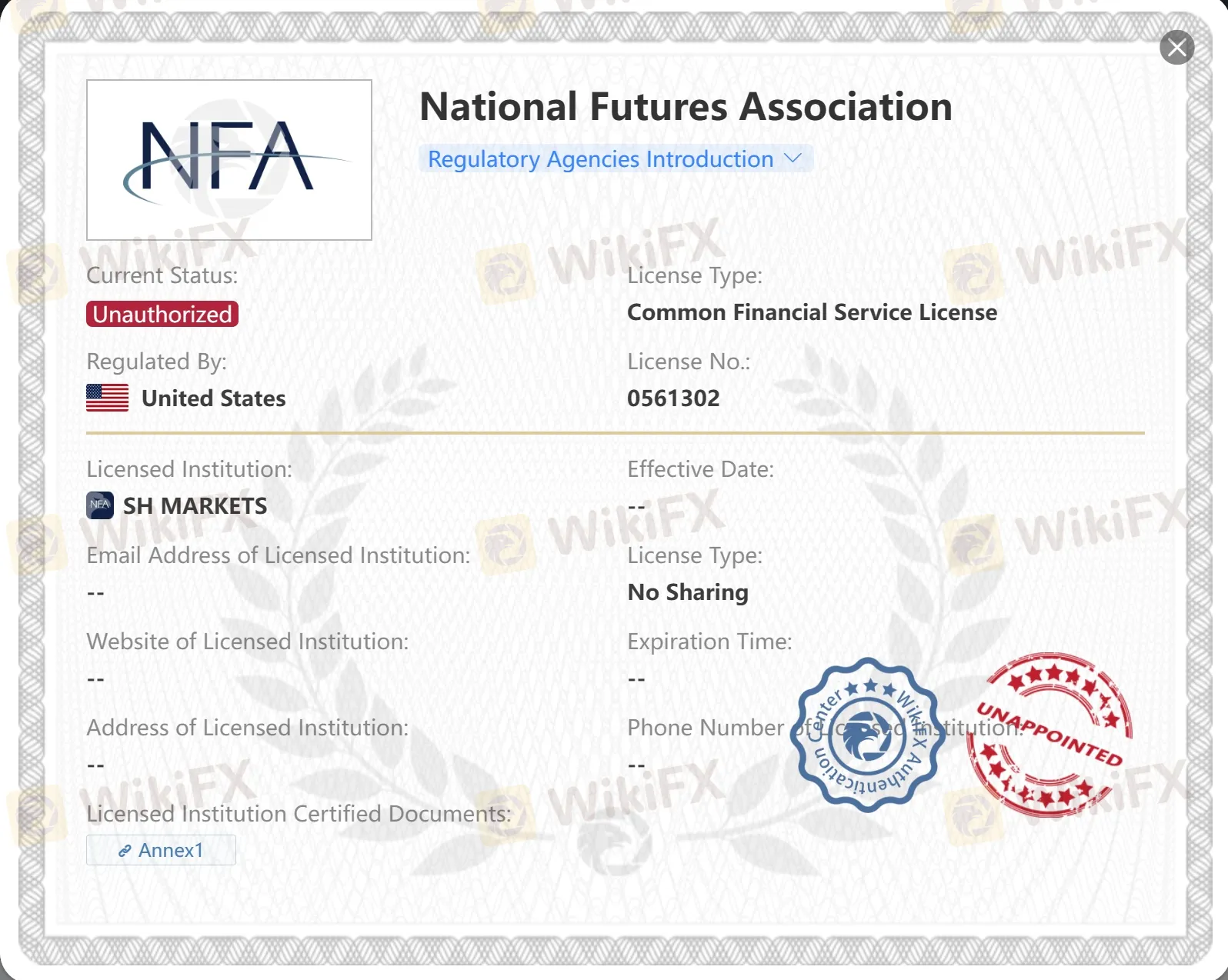Click the link icon beside Annex1

[x=125, y=851]
